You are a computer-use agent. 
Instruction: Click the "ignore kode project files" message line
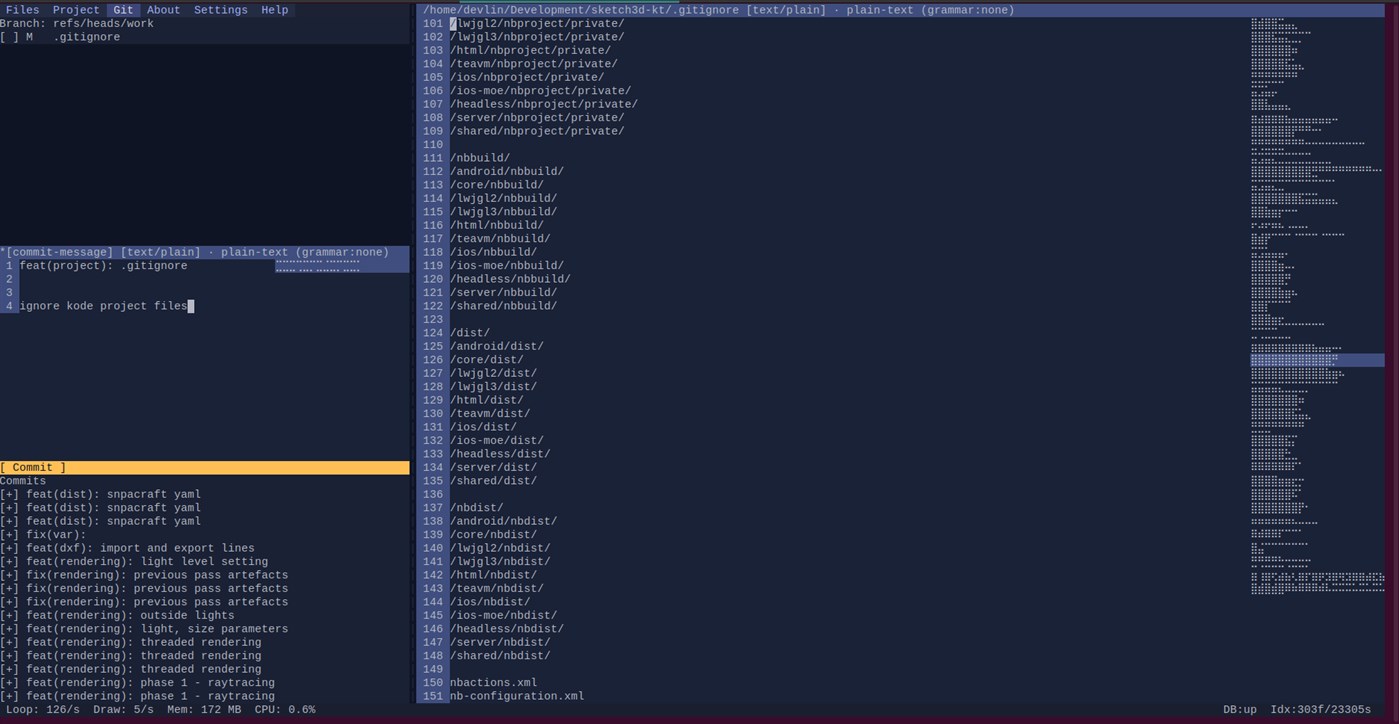tap(103, 306)
